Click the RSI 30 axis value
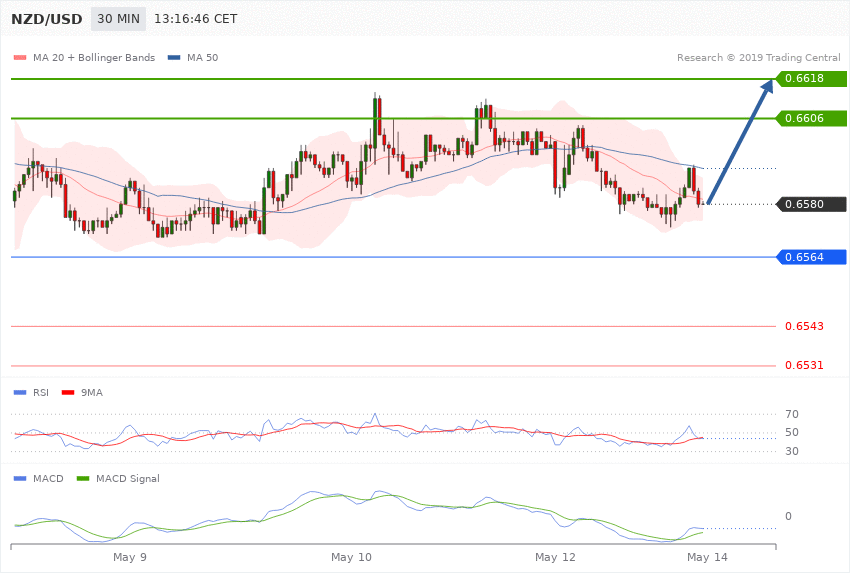This screenshot has width=850, height=576. pyautogui.click(x=792, y=451)
